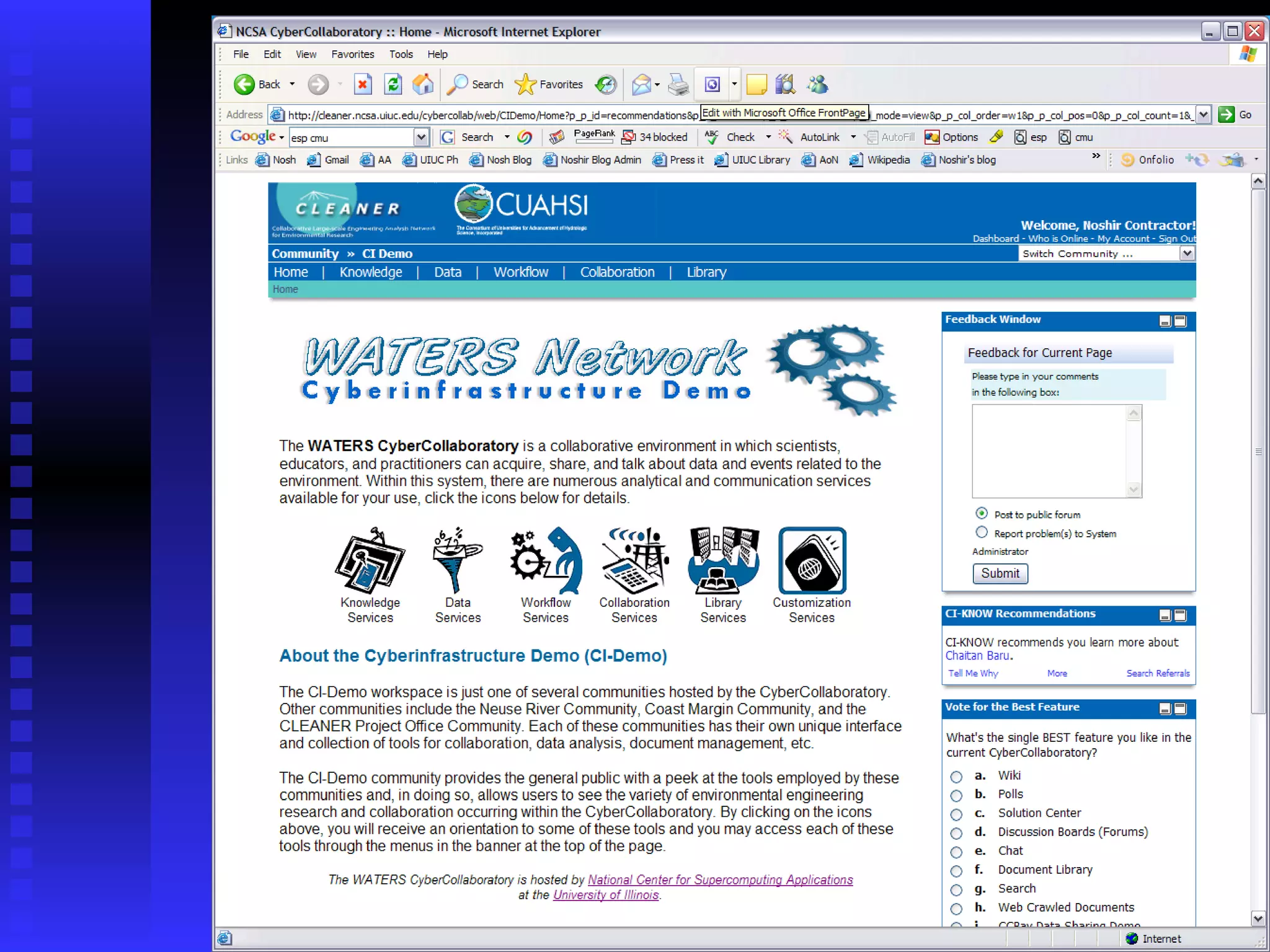Viewport: 1270px width, 952px height.
Task: Expand the Google toolbar search box dropdown
Action: 421,137
